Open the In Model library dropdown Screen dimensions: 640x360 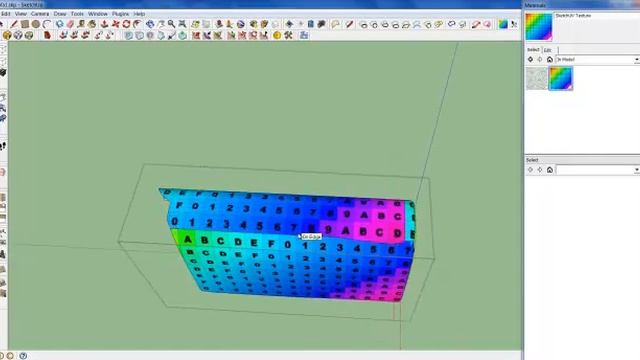click(597, 60)
